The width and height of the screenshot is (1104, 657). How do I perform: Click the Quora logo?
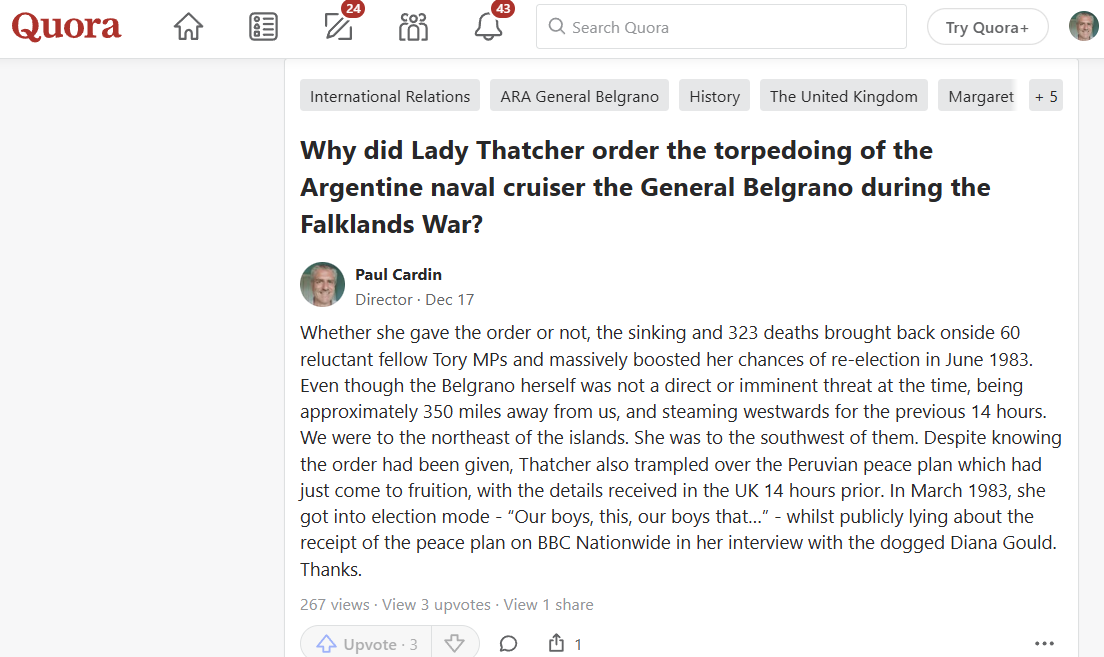(x=67, y=27)
